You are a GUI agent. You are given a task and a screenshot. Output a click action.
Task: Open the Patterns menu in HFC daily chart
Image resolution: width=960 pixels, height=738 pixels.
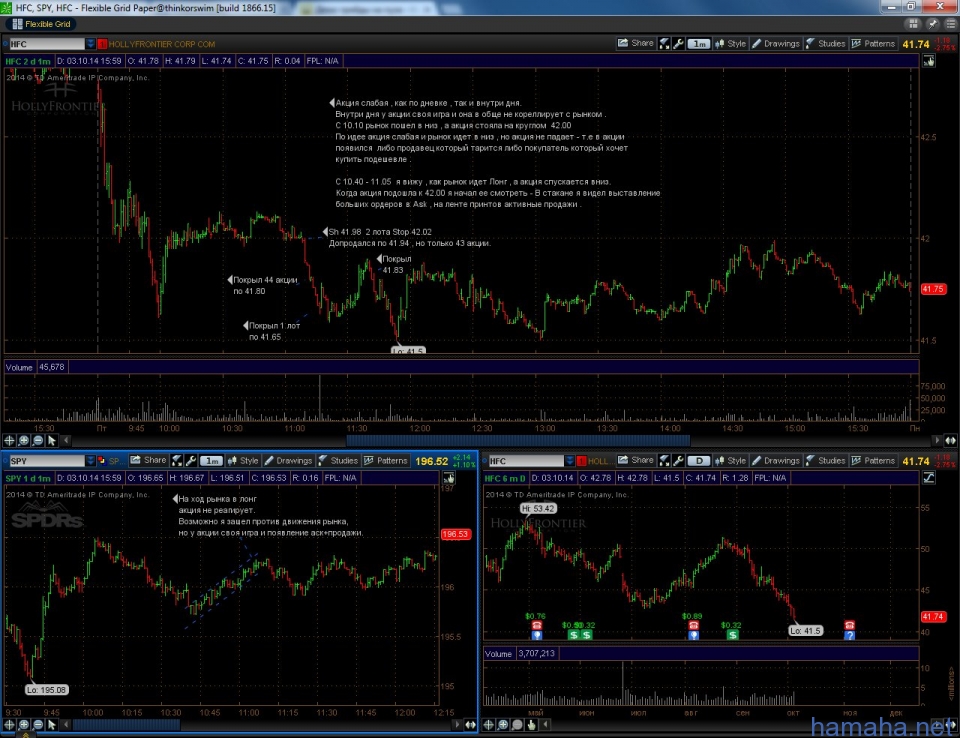coord(873,461)
